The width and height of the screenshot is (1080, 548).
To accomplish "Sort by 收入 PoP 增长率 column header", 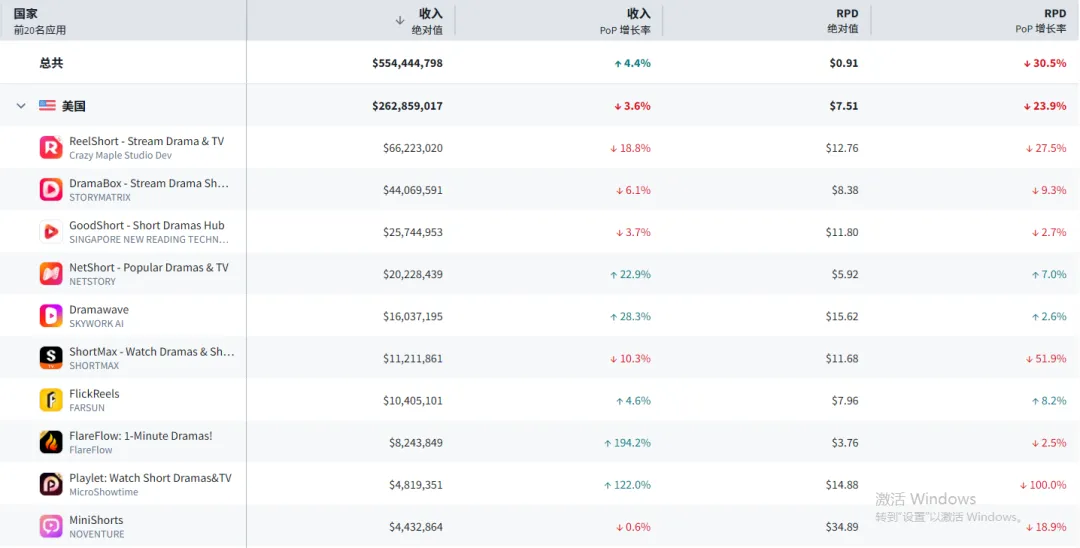I will (625, 20).
